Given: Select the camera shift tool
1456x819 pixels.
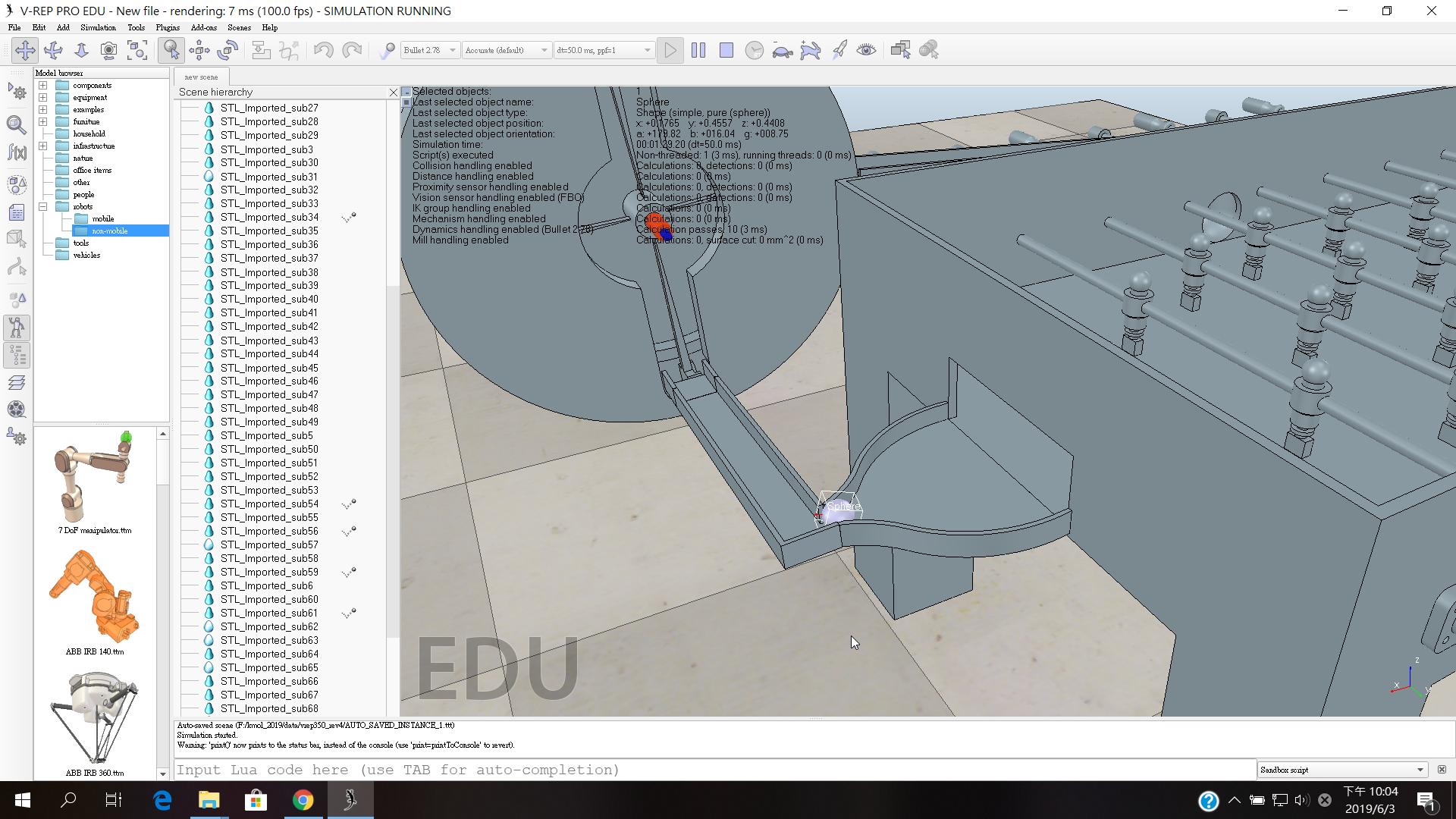Looking at the screenshot, I should pos(81,50).
